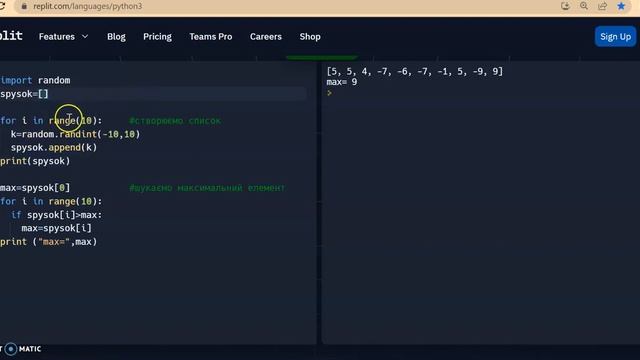Click 'if spysok[i]>max:' line

click(56, 215)
